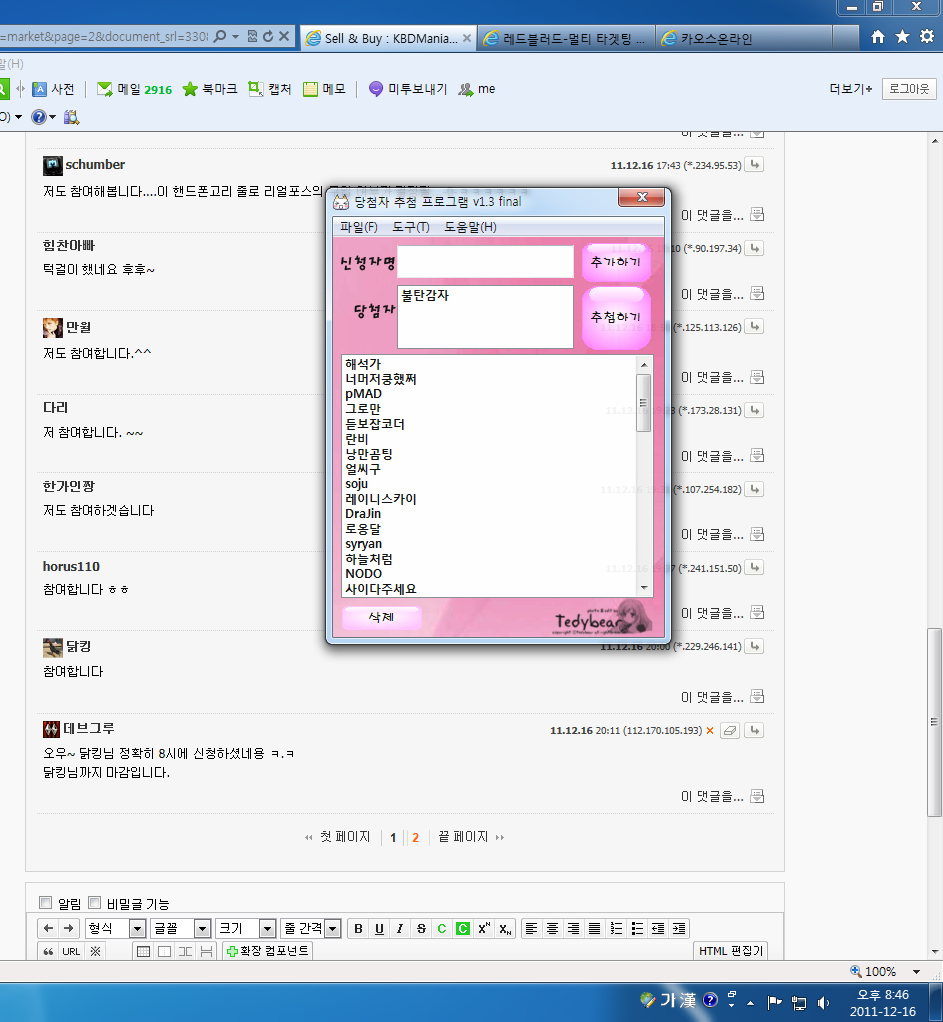The width and height of the screenshot is (943, 1022).
Task: Switch to 카오스온라인 browser tab
Action: coord(743,38)
